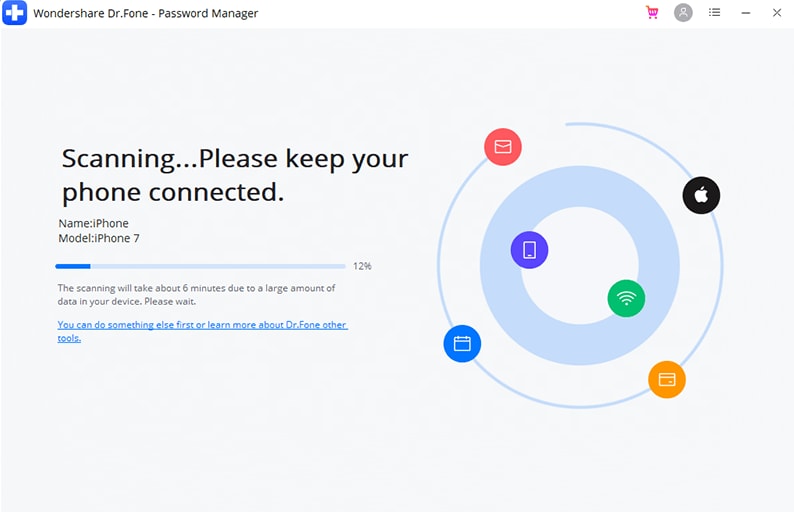Click the scanning will take about 6 minutes note
Screen dimensions: 794x512
(x=196, y=295)
